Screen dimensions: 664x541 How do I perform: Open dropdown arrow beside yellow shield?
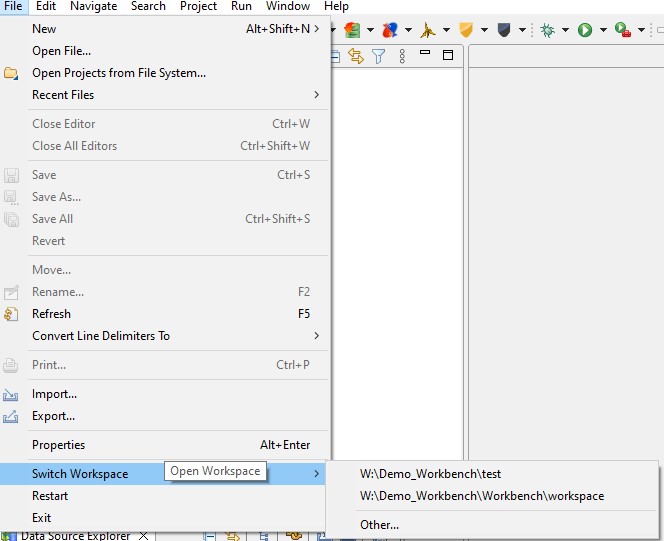[484, 30]
